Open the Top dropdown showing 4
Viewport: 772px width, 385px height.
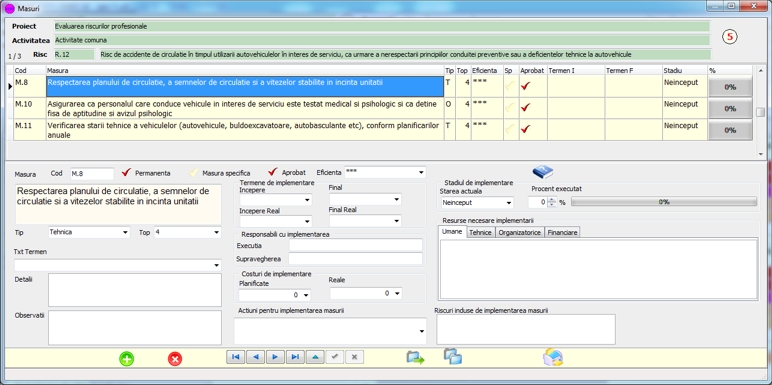pyautogui.click(x=216, y=232)
